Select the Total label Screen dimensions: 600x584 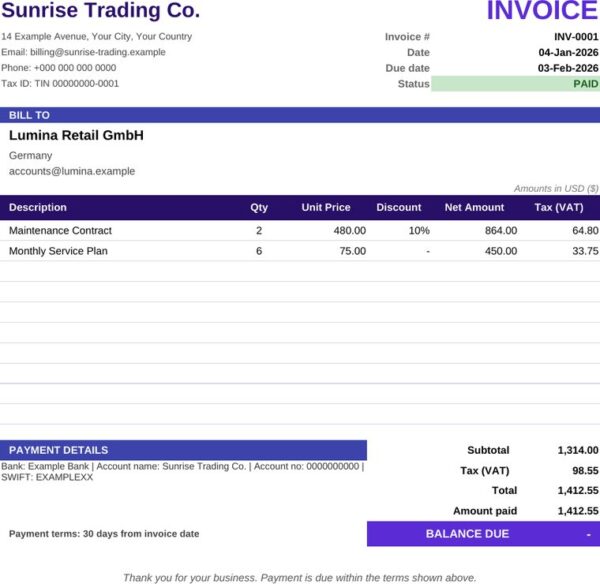[504, 490]
